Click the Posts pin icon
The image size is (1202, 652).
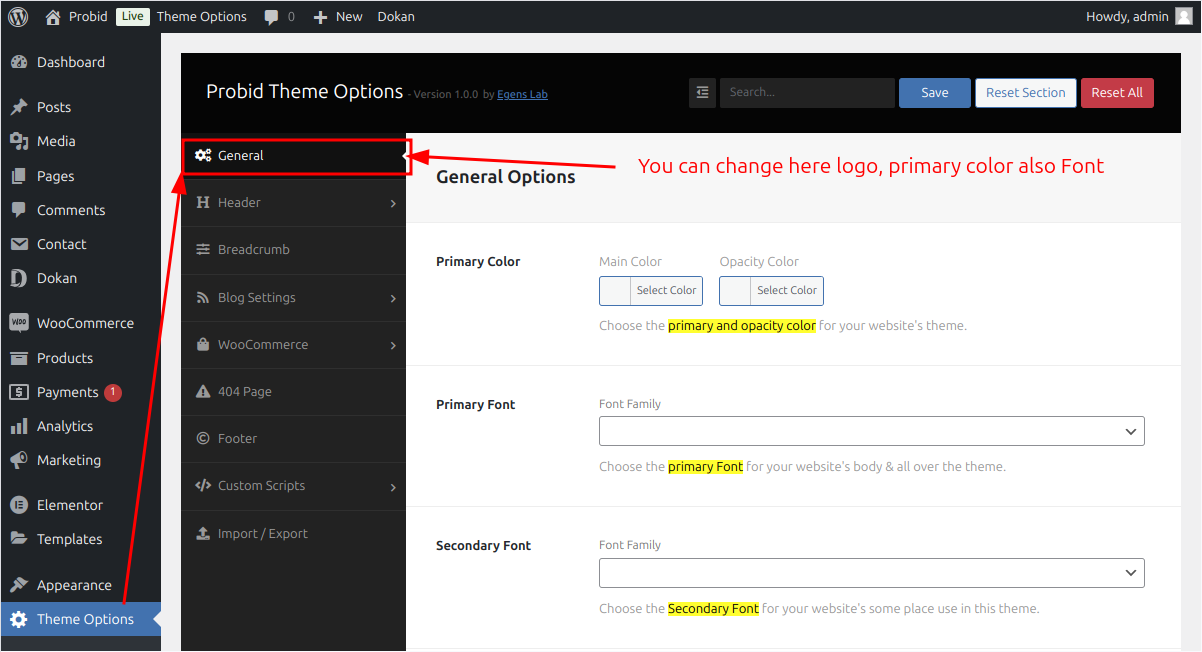tap(19, 107)
